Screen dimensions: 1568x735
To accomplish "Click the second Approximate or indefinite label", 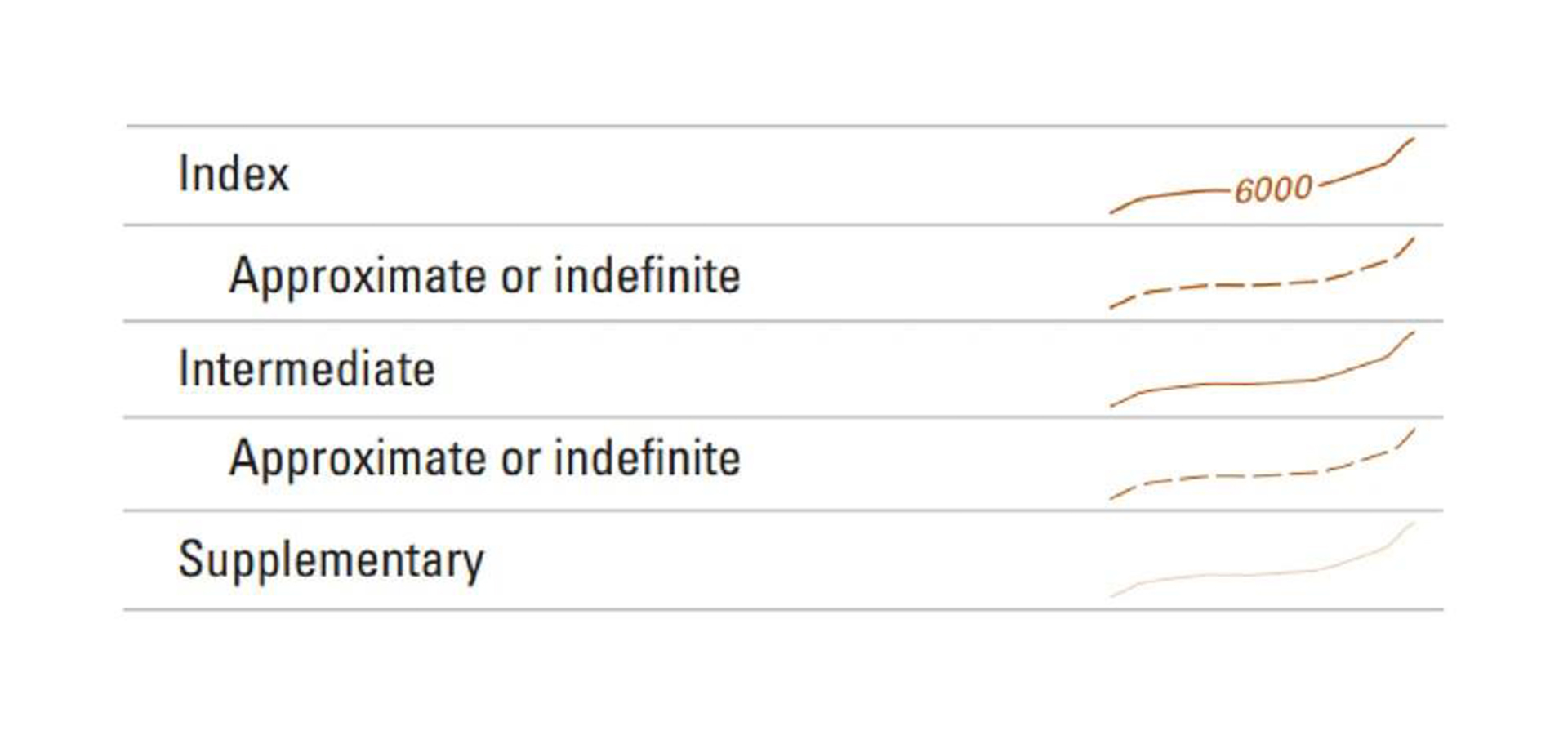I will (485, 457).
